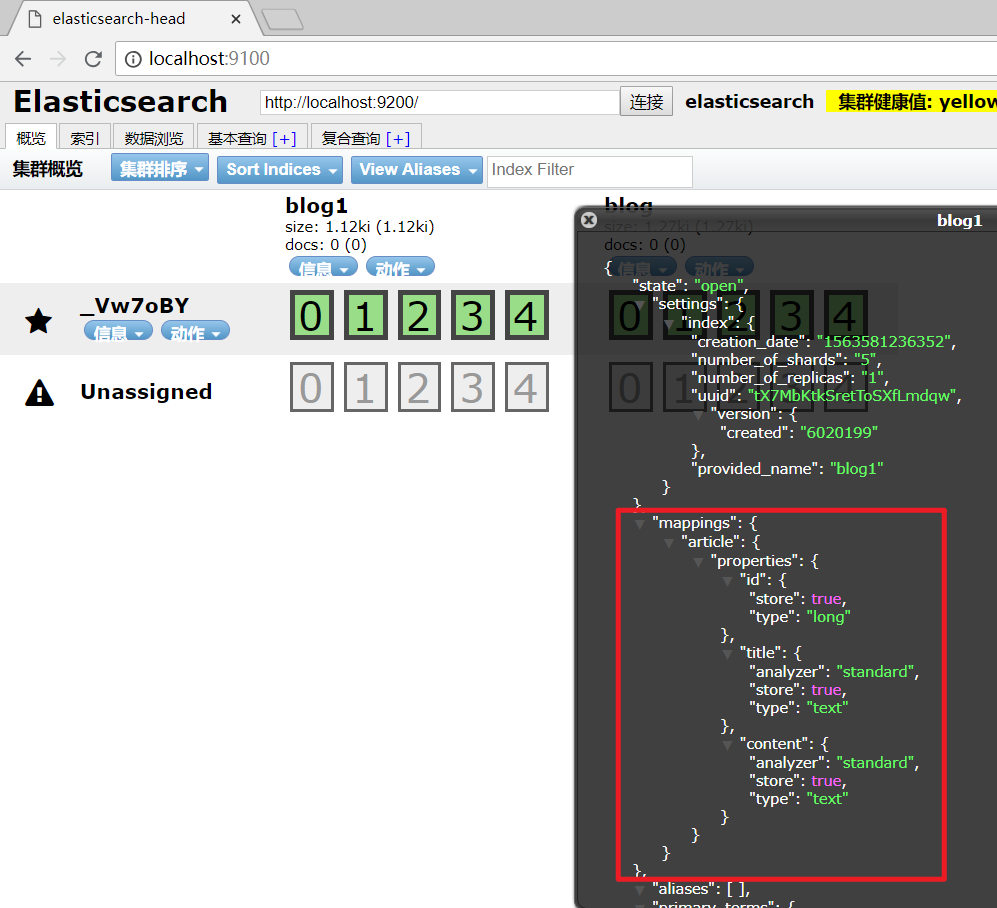Collapse the "content" property node
The width and height of the screenshot is (997, 908).
tap(729, 744)
